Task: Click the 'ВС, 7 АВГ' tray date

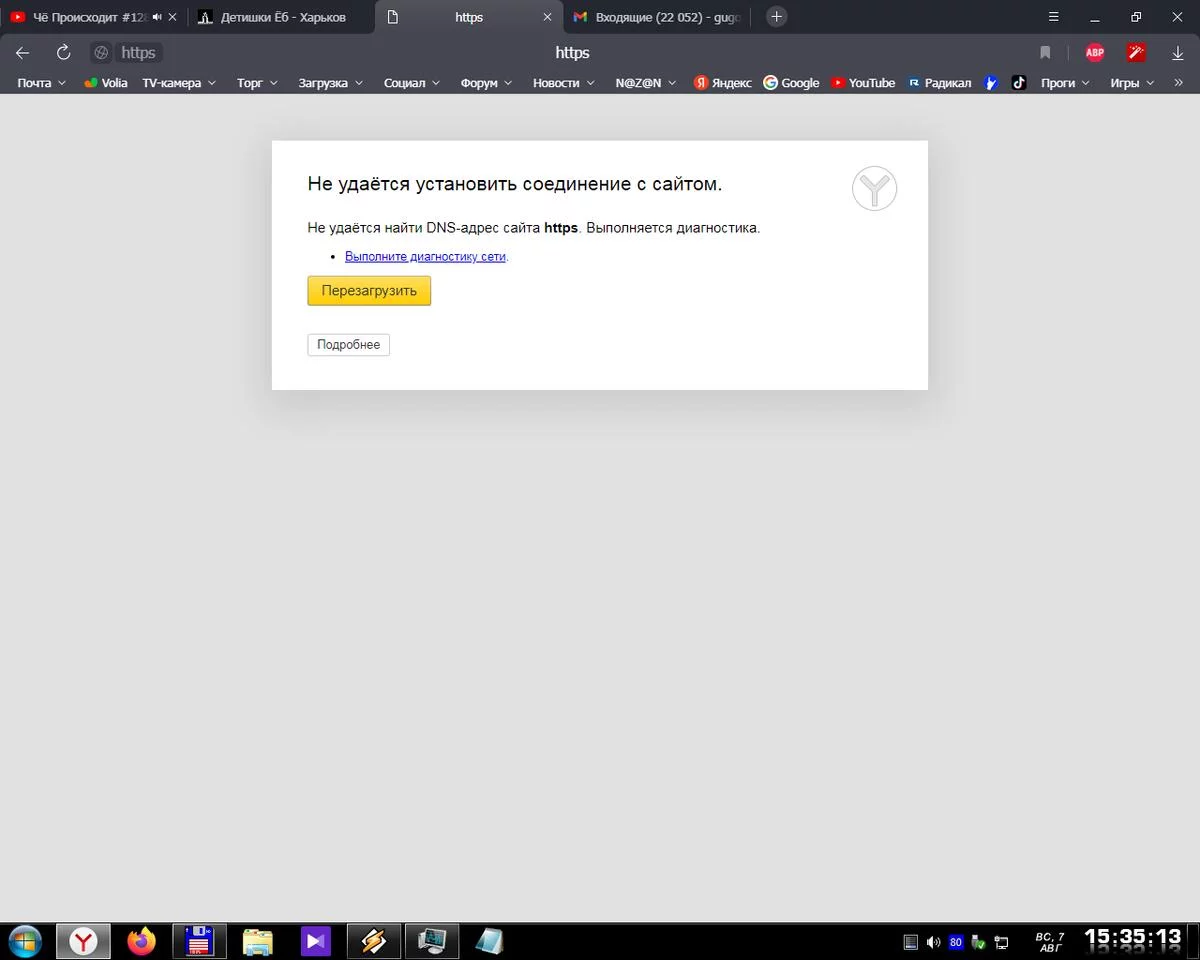Action: click(1049, 942)
